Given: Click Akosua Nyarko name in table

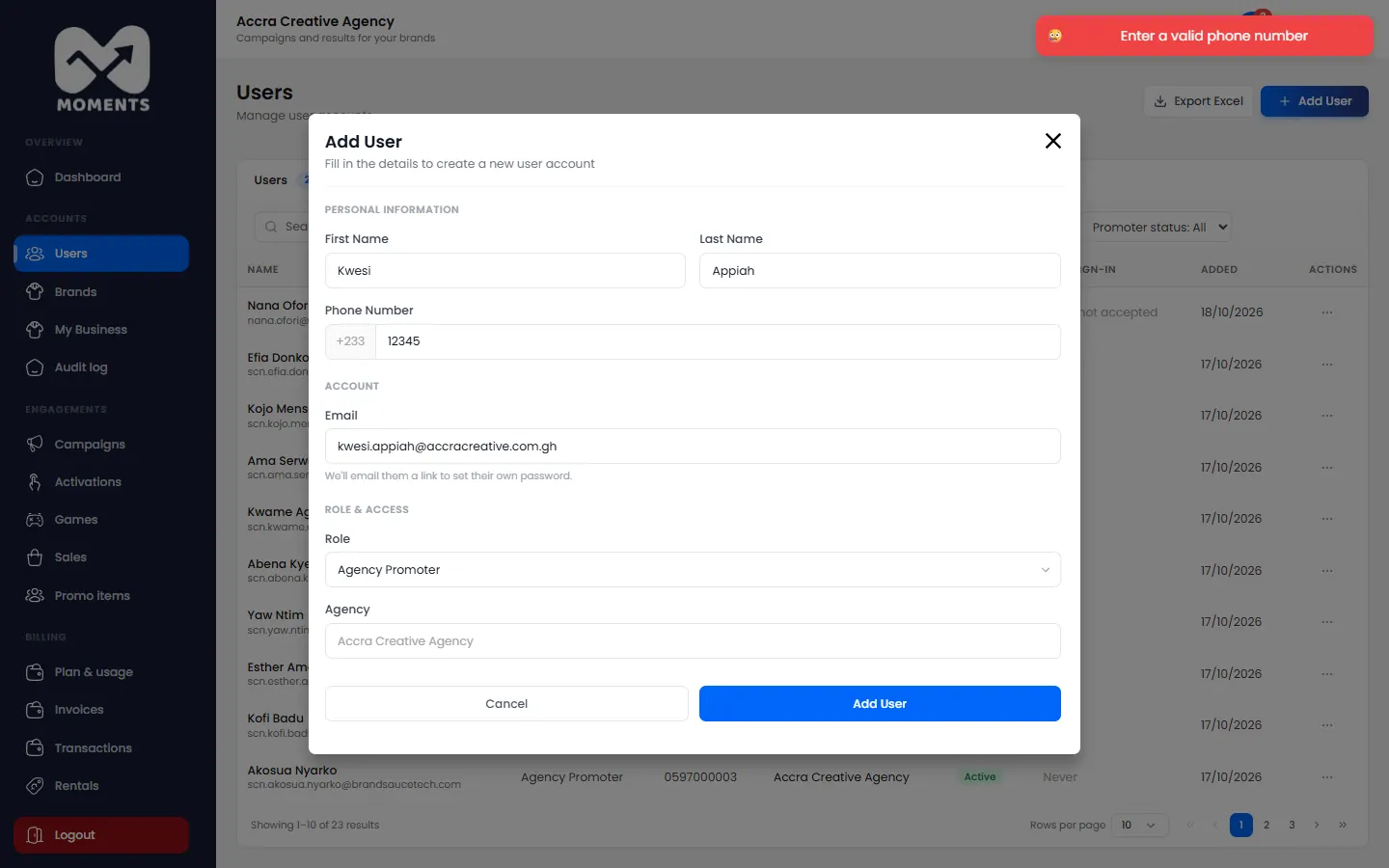Looking at the screenshot, I should (x=292, y=771).
